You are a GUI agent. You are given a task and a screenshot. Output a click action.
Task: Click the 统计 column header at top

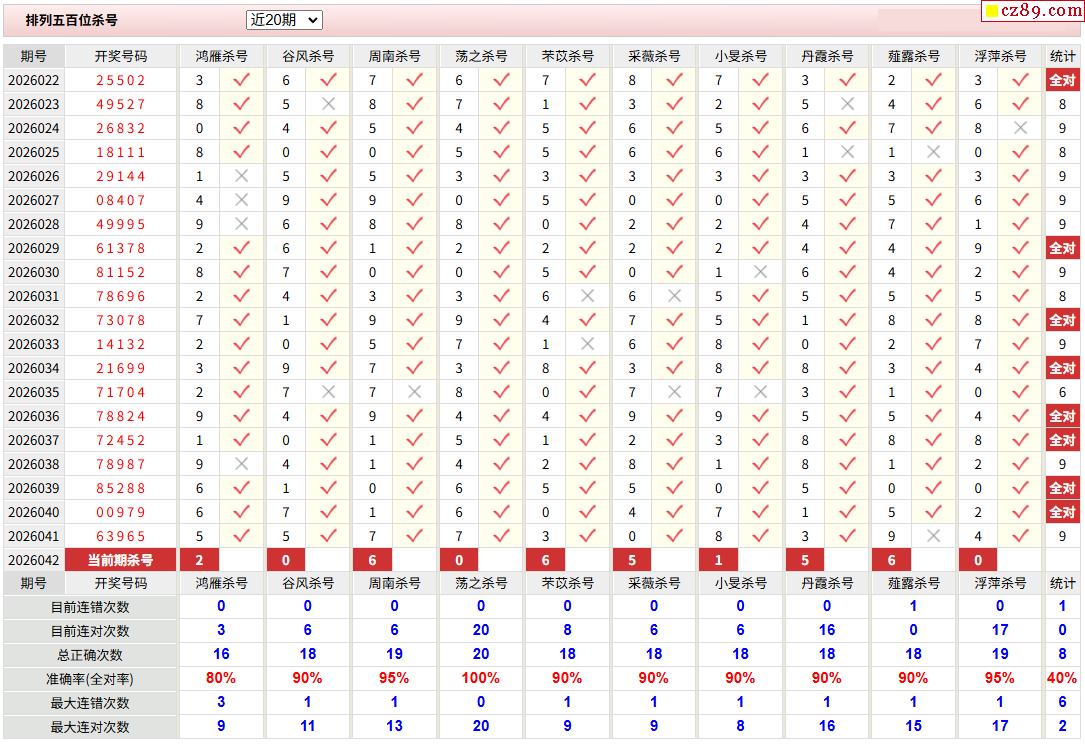pyautogui.click(x=1062, y=56)
